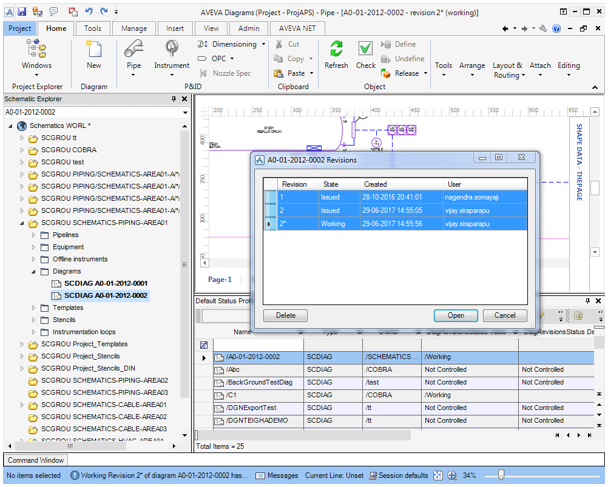Open the Arrange dropdown menu

pos(472,69)
